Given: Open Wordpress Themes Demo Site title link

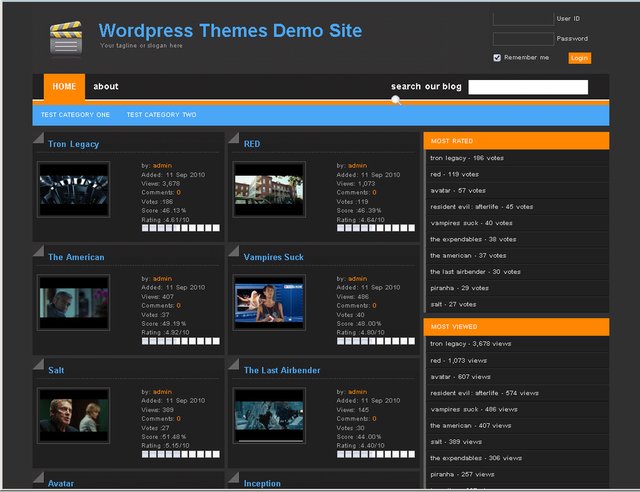Looking at the screenshot, I should (x=230, y=31).
